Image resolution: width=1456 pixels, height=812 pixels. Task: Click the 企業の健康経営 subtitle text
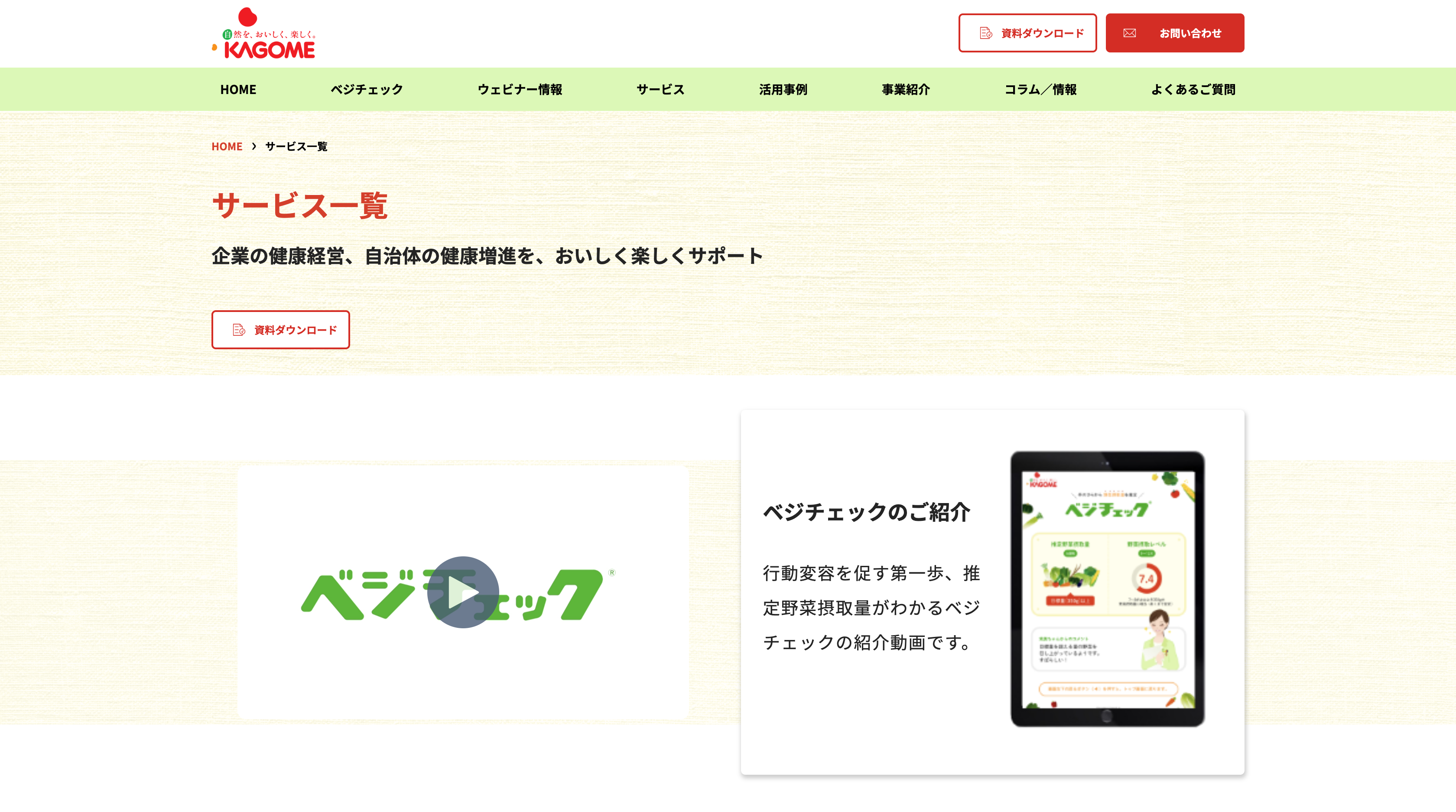487,256
